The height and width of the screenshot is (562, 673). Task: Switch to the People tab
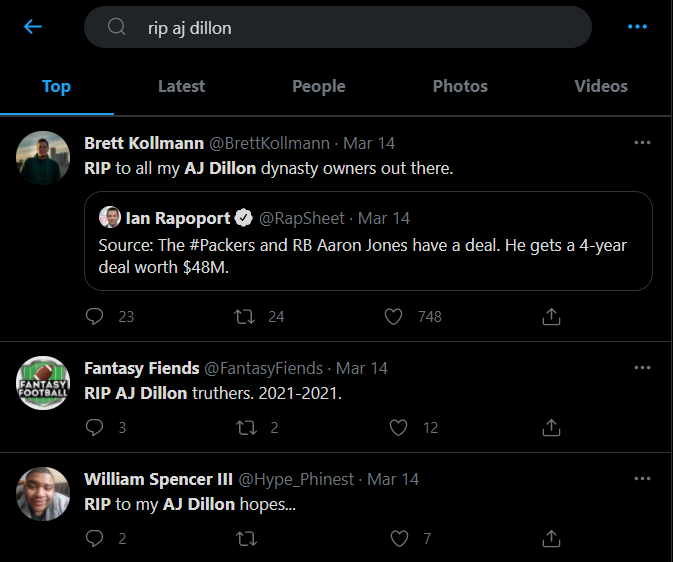(x=318, y=87)
